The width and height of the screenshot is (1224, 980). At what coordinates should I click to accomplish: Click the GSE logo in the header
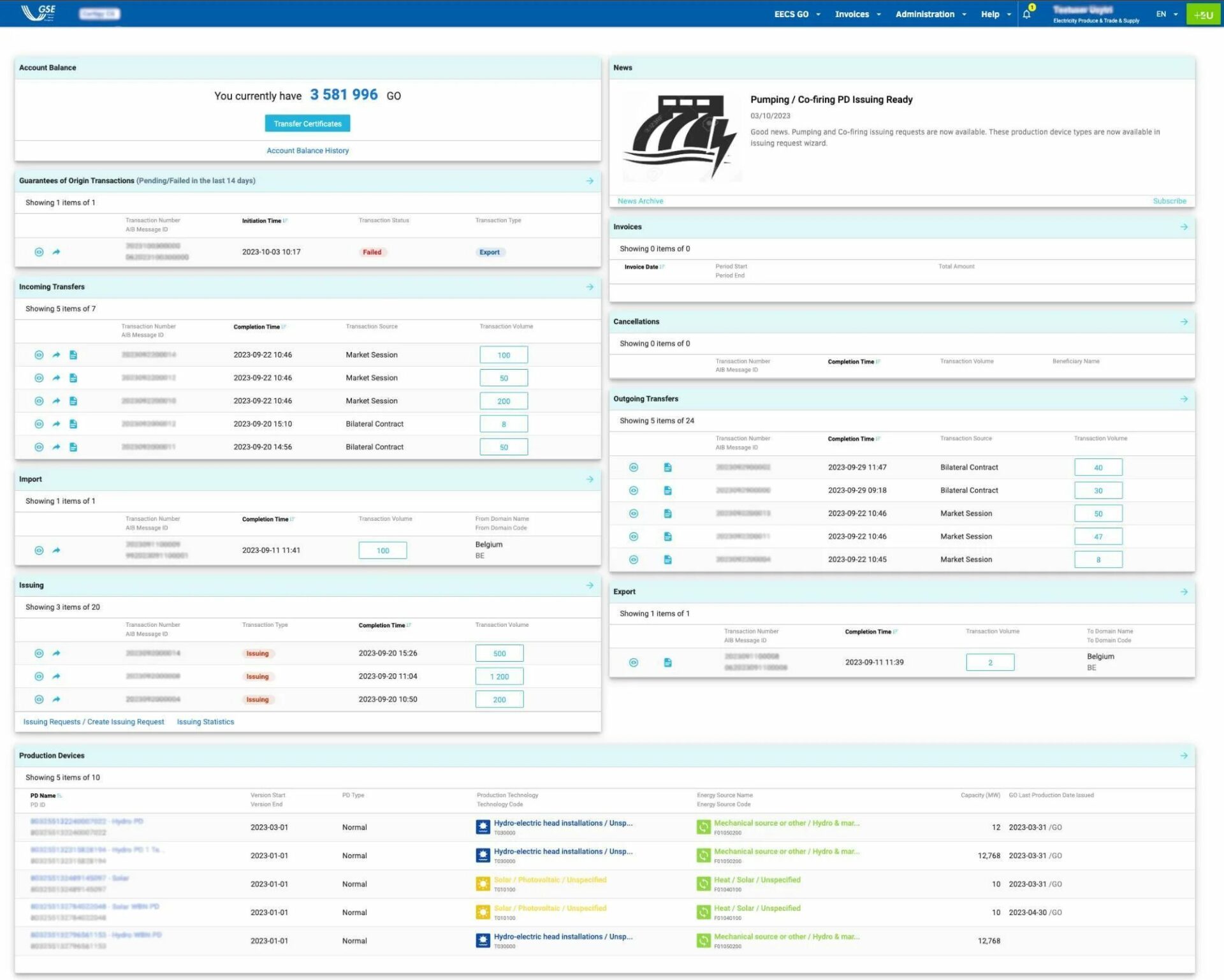pos(38,13)
